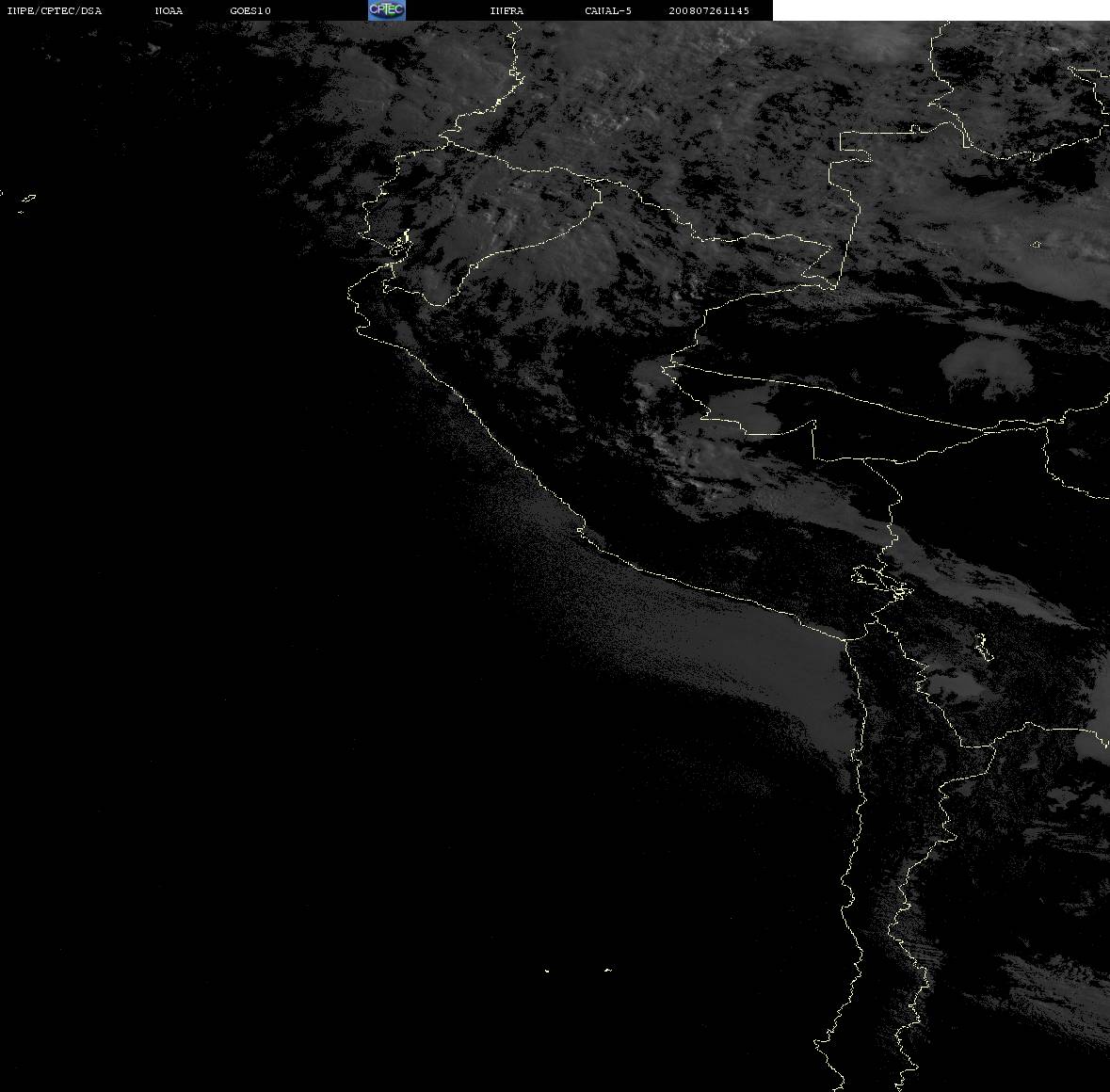Select the INFRA channel type label
The height and width of the screenshot is (1092, 1110).
[507, 10]
